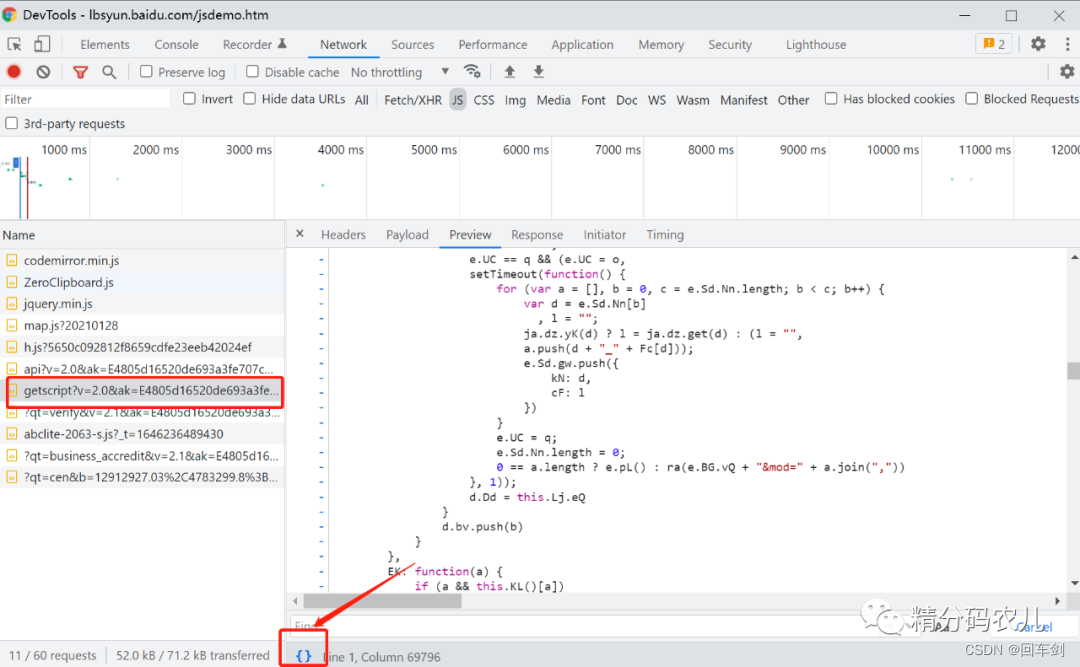The image size is (1080, 667).
Task: Click the issues counter badge showing 2
Action: pos(995,44)
